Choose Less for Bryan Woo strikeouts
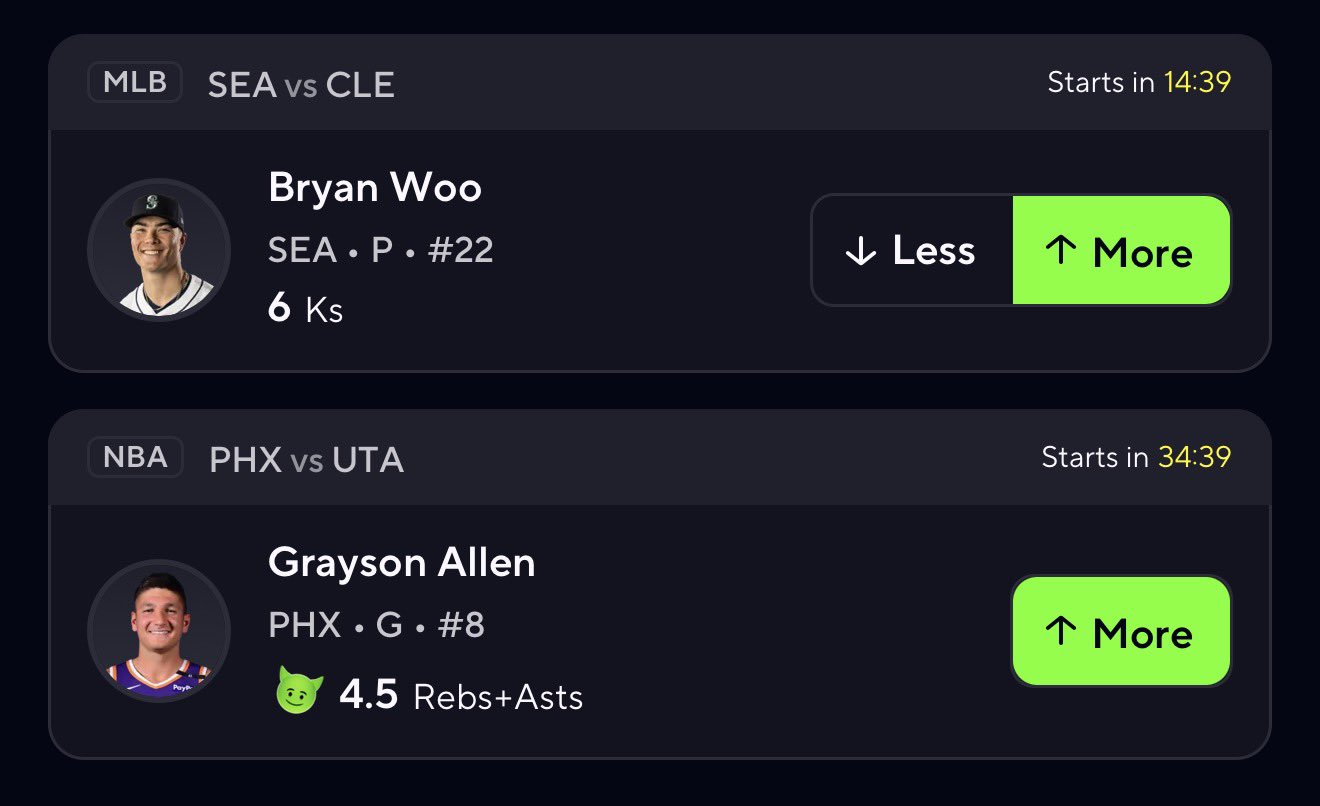The image size is (1320, 806). pyautogui.click(x=912, y=251)
